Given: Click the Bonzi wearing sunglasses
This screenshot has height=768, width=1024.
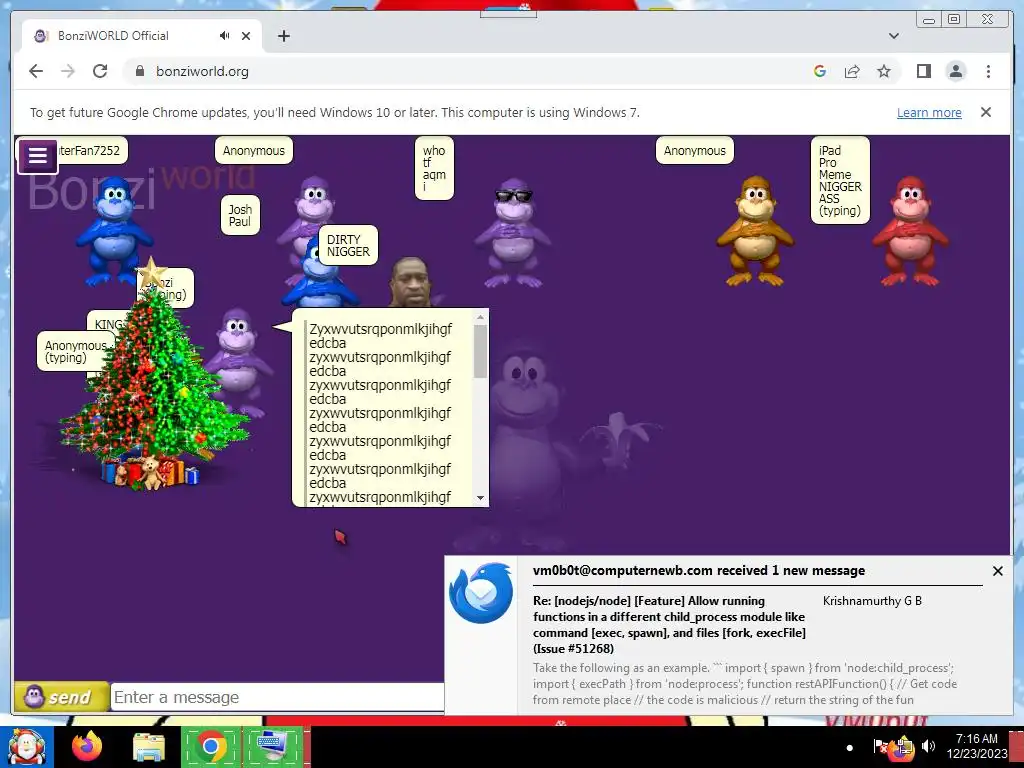Looking at the screenshot, I should click(x=513, y=232).
